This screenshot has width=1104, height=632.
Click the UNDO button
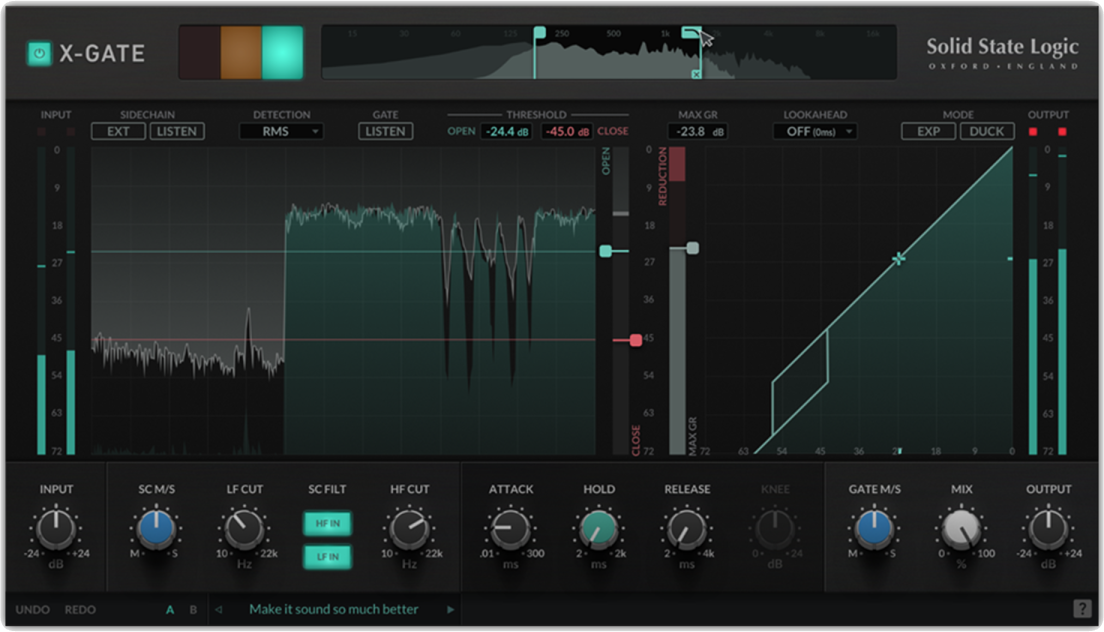click(32, 609)
